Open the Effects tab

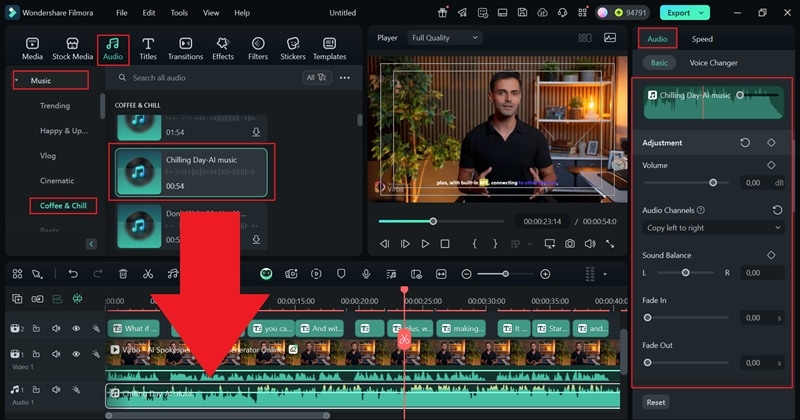click(x=223, y=49)
